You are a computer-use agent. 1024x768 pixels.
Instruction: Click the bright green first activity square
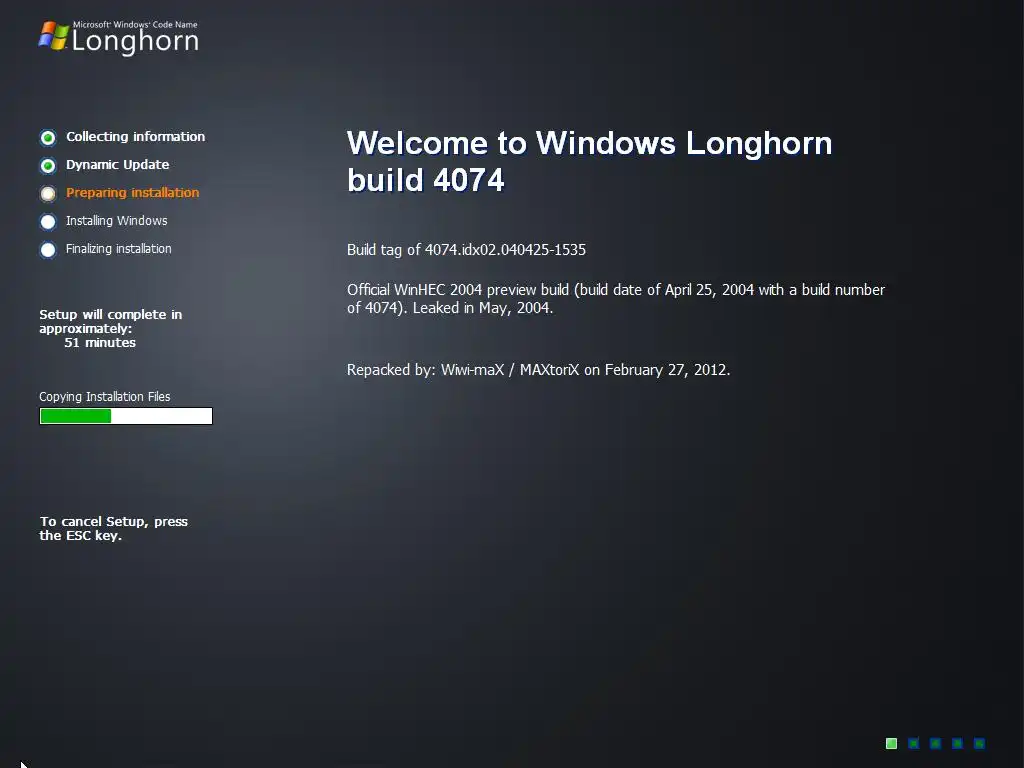click(891, 743)
